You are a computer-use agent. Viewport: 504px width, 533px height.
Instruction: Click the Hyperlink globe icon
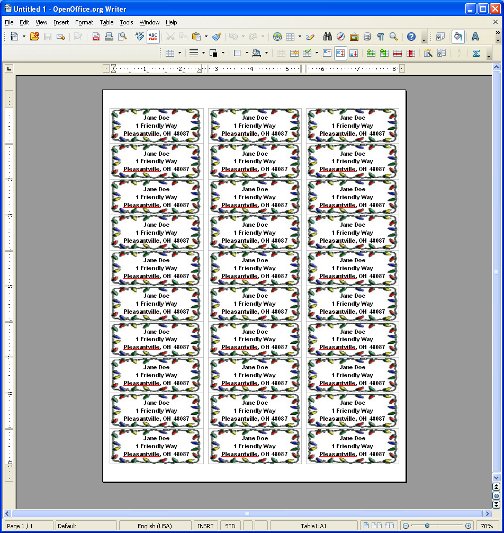(x=277, y=37)
